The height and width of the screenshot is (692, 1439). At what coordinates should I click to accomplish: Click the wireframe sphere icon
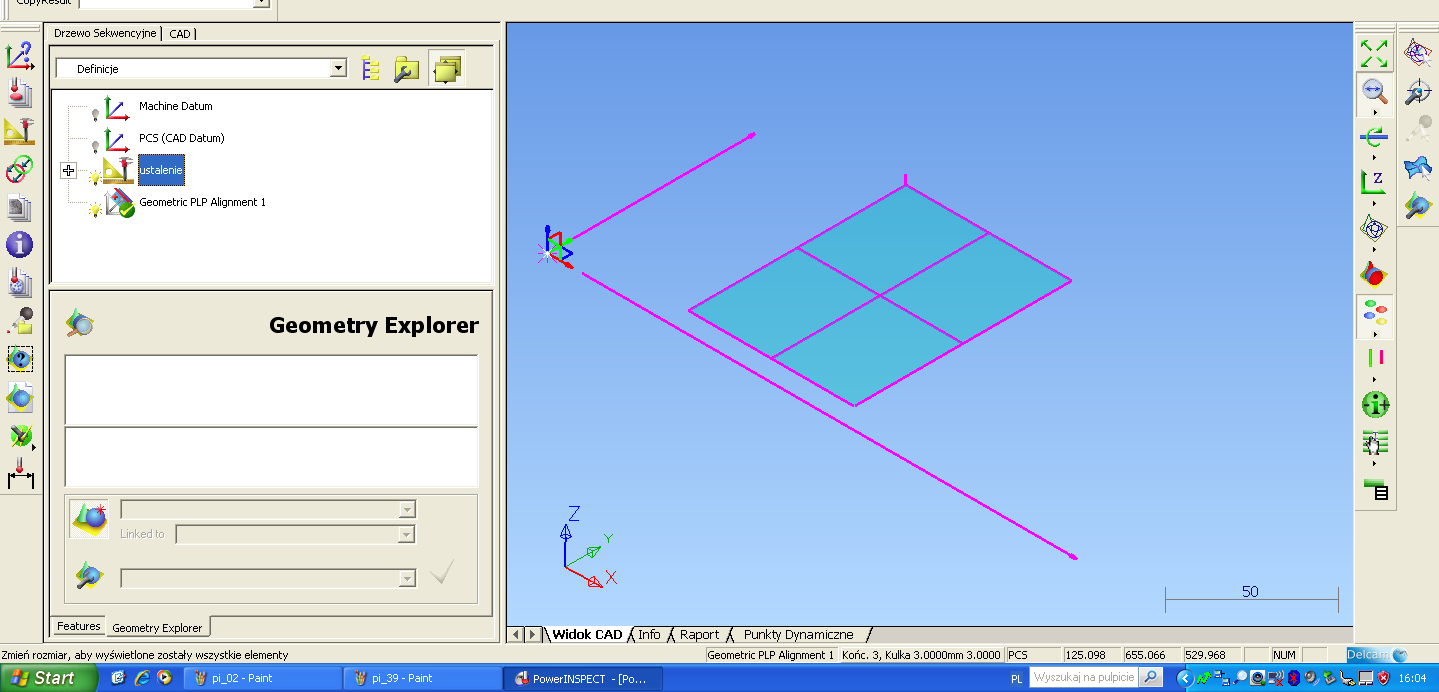(1374, 228)
